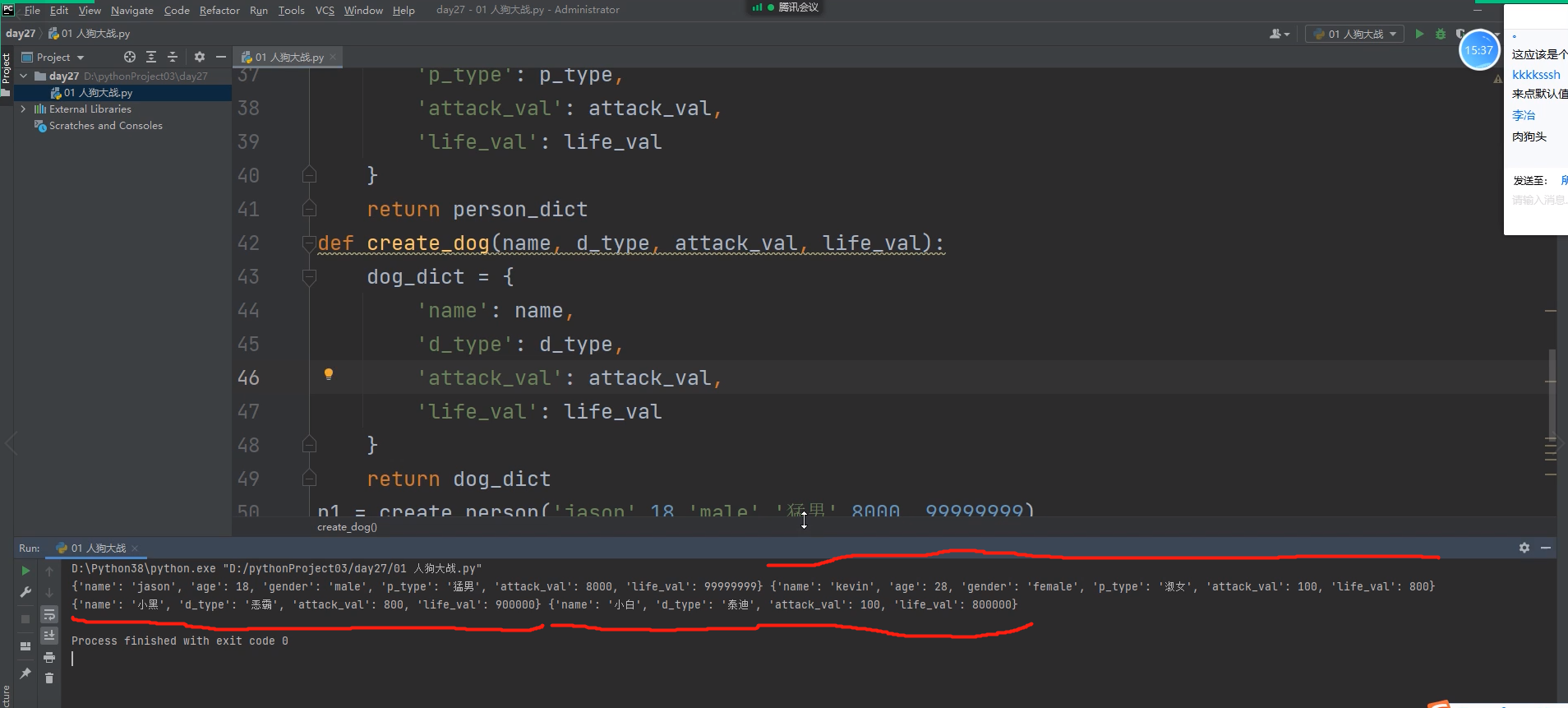Hide the Run tool window

tap(1546, 548)
